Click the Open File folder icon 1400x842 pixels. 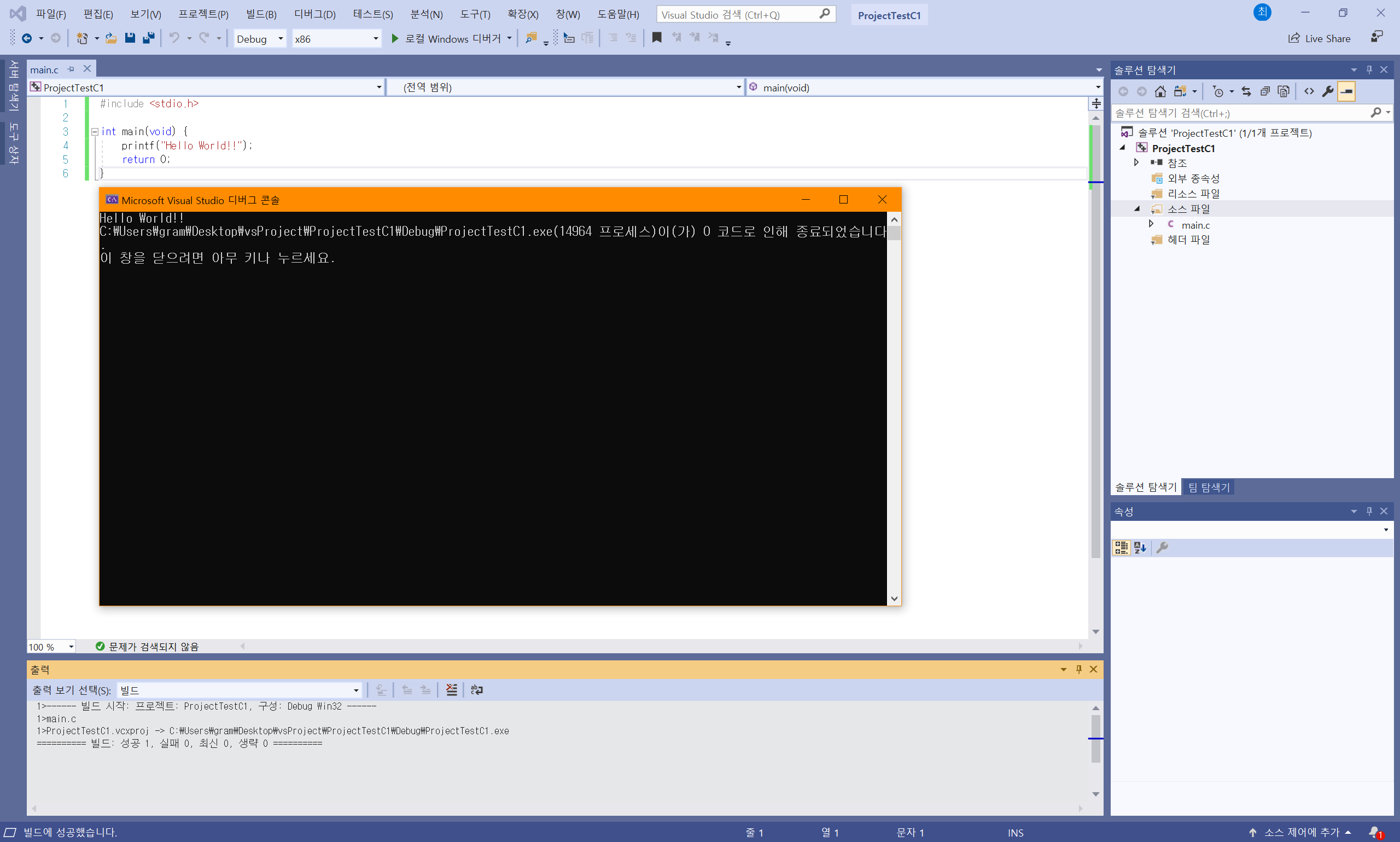tap(111, 38)
